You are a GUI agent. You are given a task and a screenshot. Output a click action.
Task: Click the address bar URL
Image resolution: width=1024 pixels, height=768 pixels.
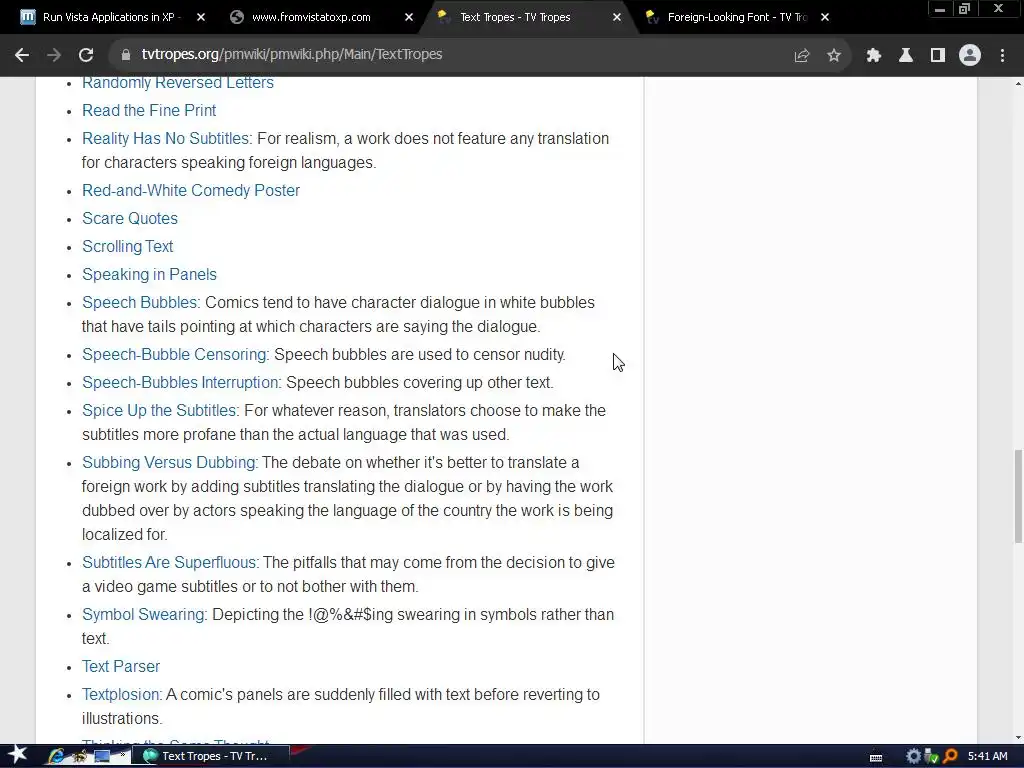pos(292,54)
